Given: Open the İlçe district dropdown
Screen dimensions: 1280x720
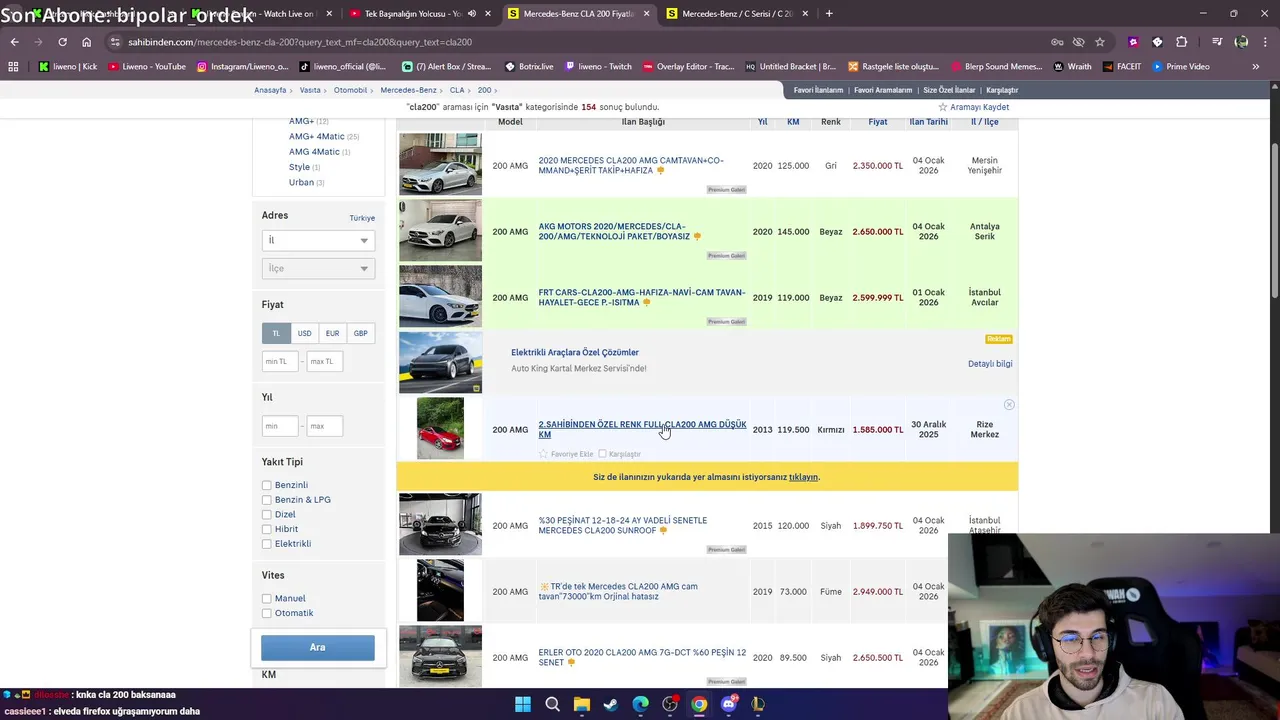Looking at the screenshot, I should [x=318, y=268].
